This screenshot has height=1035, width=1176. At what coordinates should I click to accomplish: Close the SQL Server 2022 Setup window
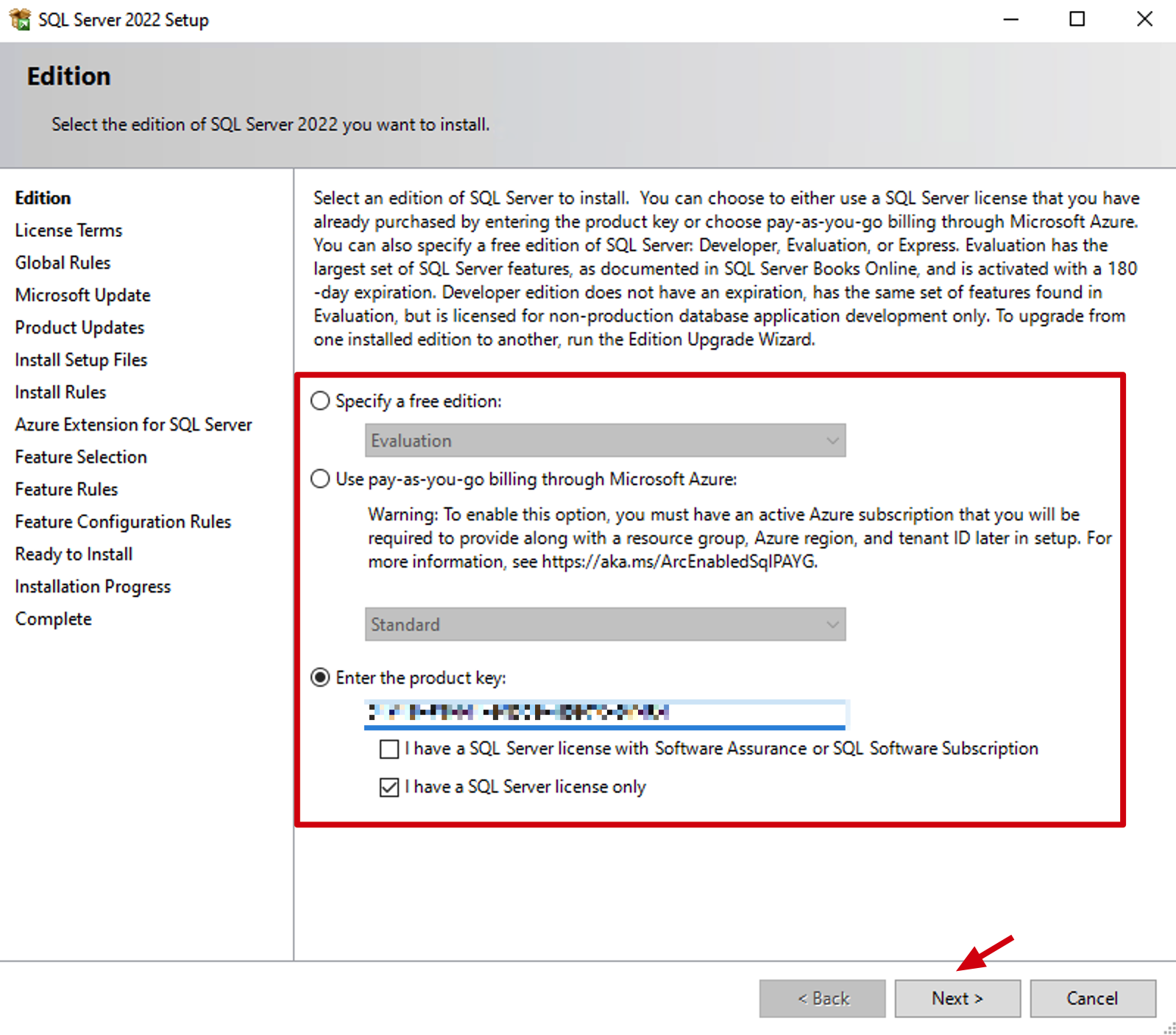(1144, 19)
